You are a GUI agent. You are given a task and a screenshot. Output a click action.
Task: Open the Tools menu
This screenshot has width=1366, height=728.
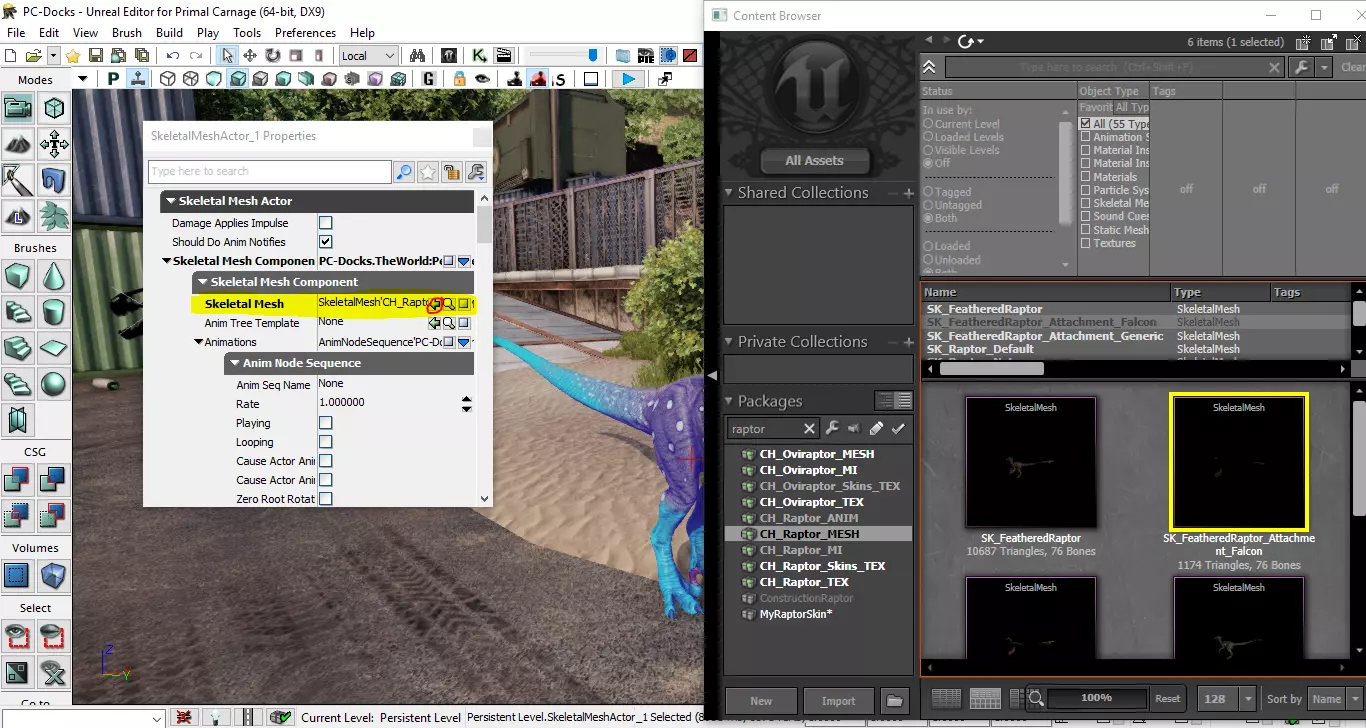247,33
